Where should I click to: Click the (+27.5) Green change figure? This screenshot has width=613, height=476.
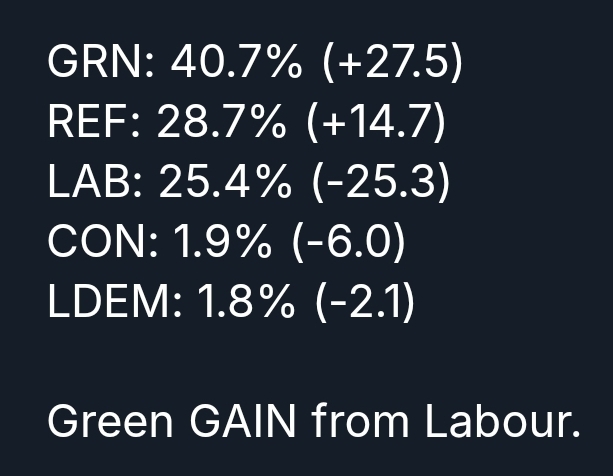392,65
